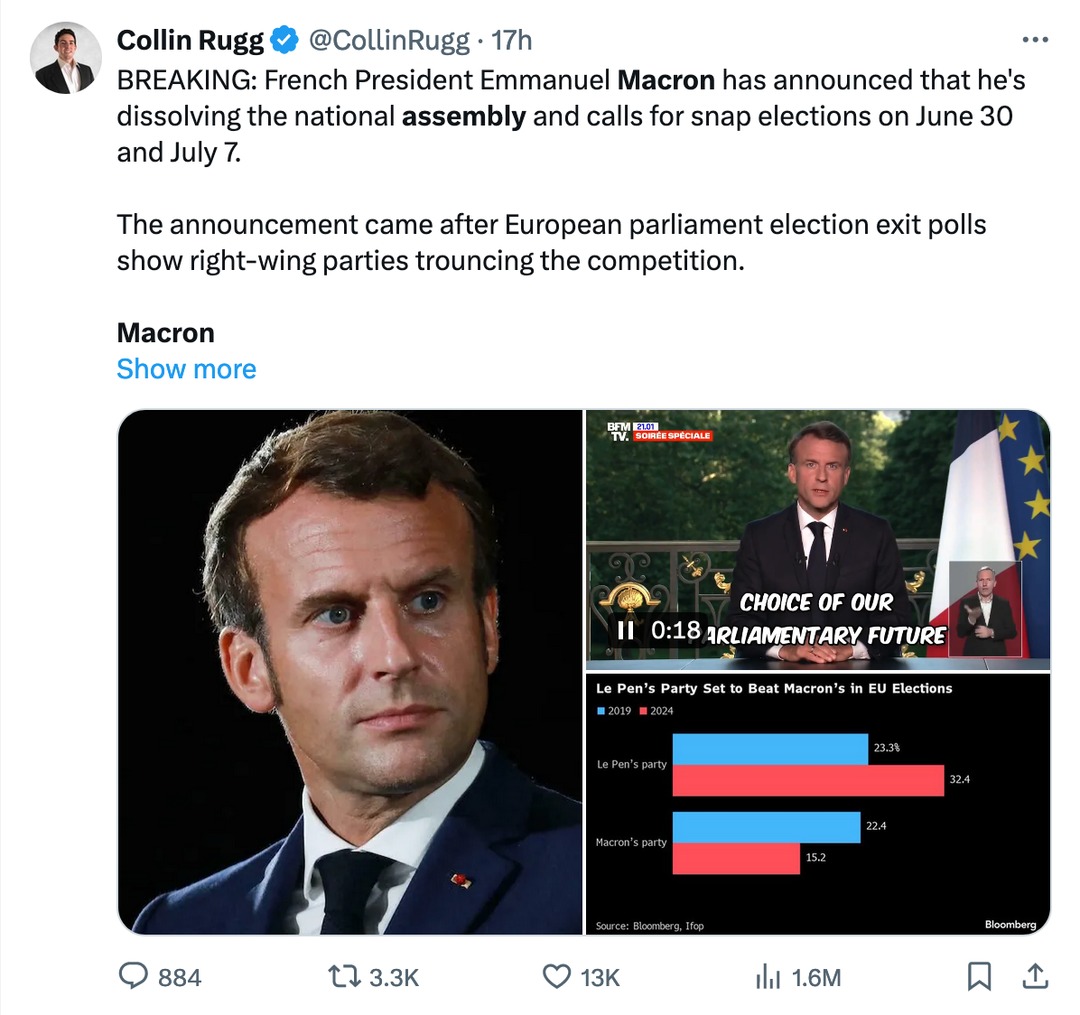The width and height of the screenshot is (1080, 1015).
Task: Click the BFM TV logo in video
Action: pos(620,431)
